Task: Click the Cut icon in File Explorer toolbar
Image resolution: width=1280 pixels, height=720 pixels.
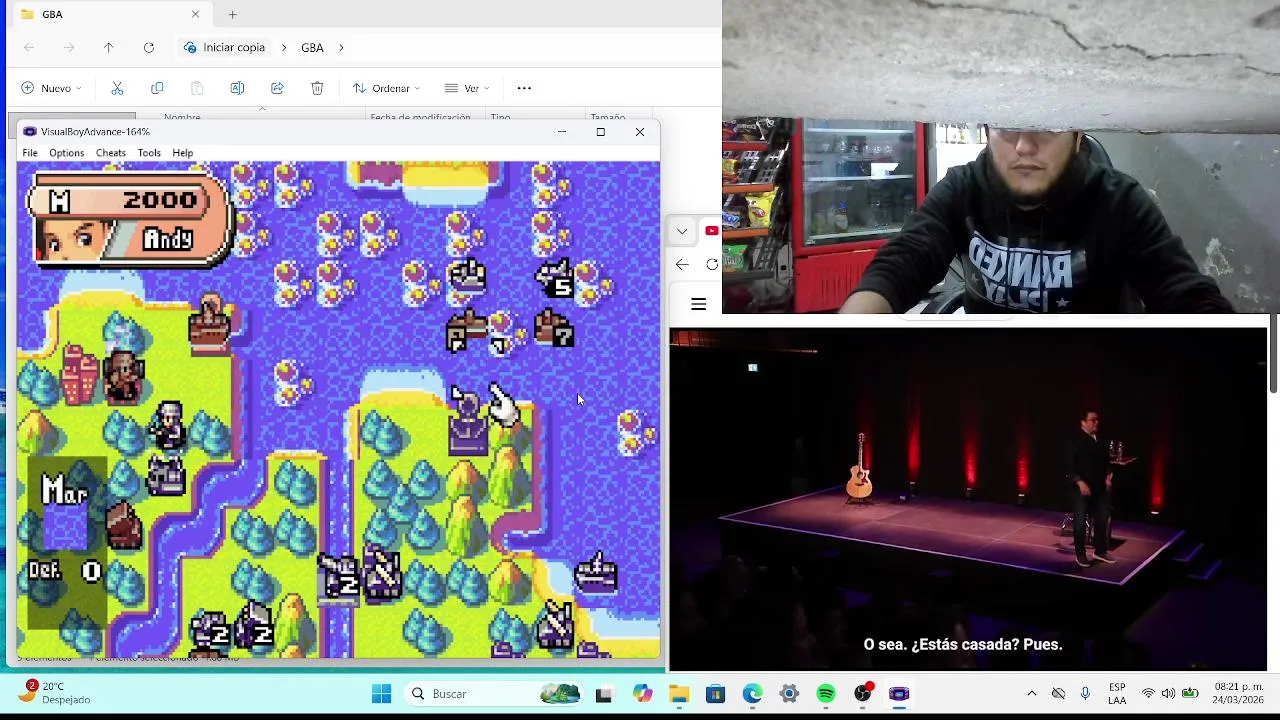Action: tap(117, 88)
